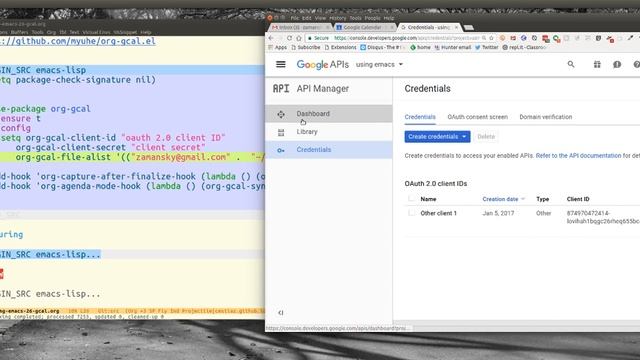The height and width of the screenshot is (360, 640).
Task: Open the People menu in Chrome
Action: click(x=372, y=18)
